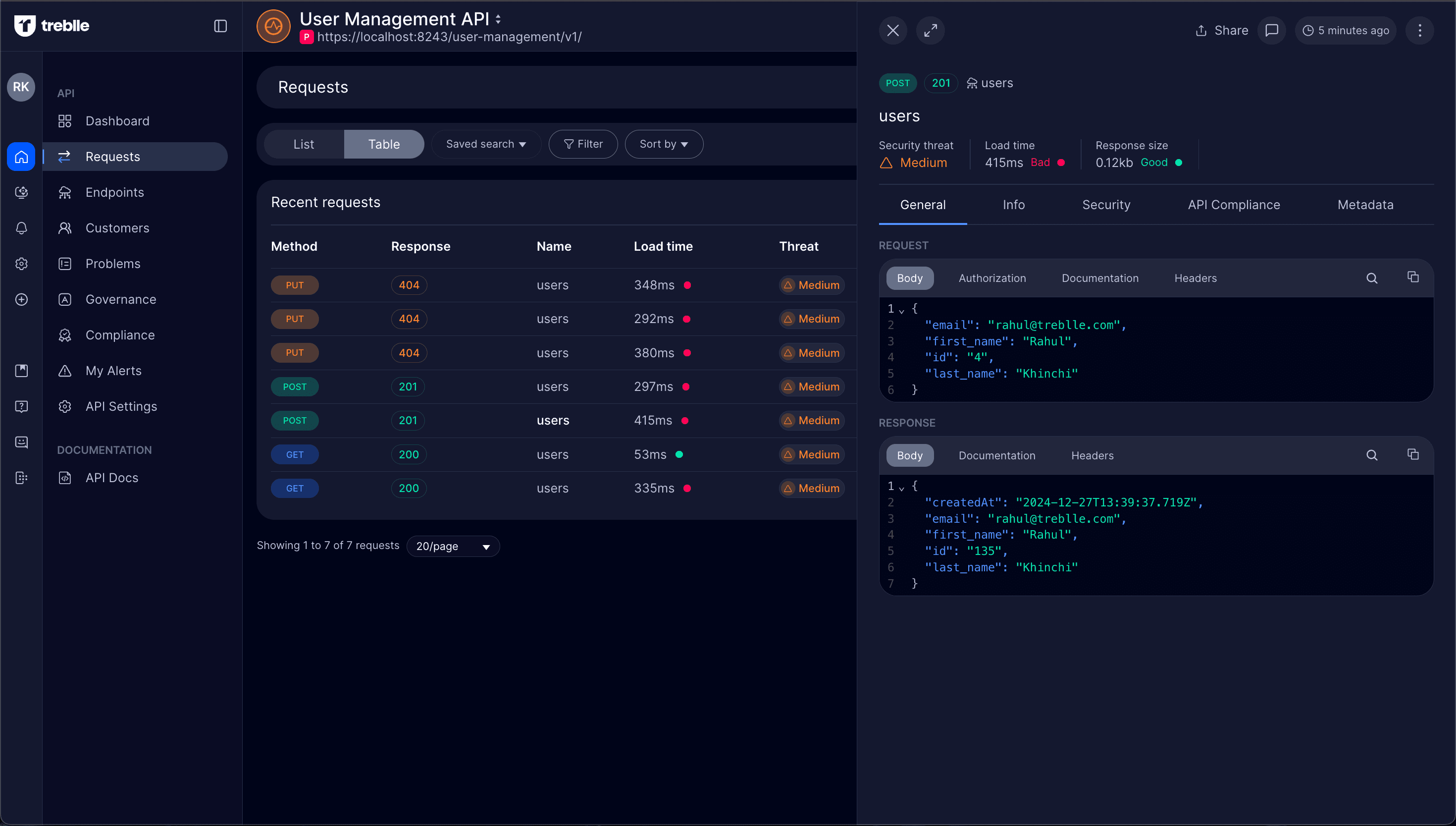Select the Table view toggle
This screenshot has height=826, width=1456.
point(384,144)
